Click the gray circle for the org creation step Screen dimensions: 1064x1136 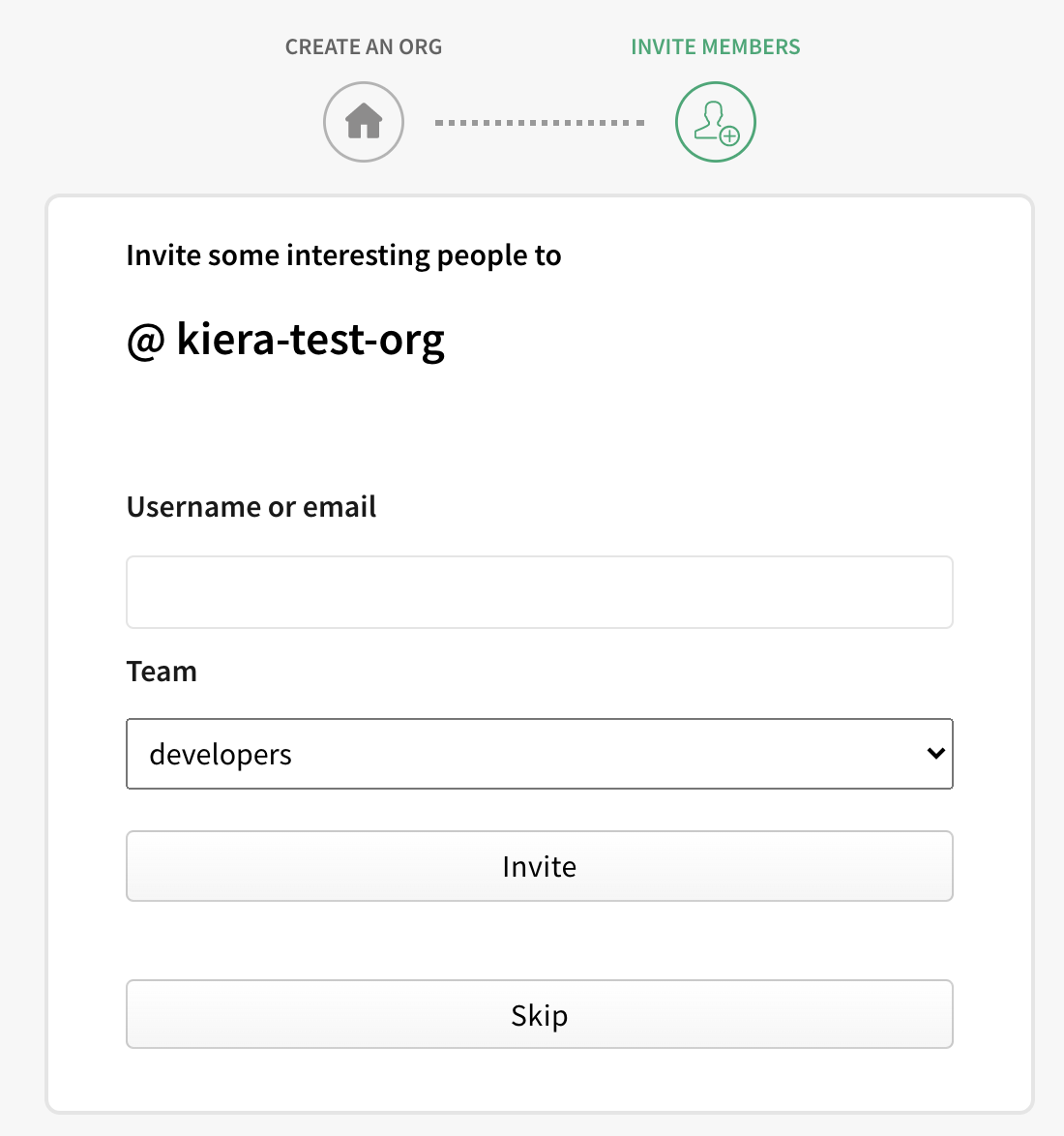pos(363,121)
